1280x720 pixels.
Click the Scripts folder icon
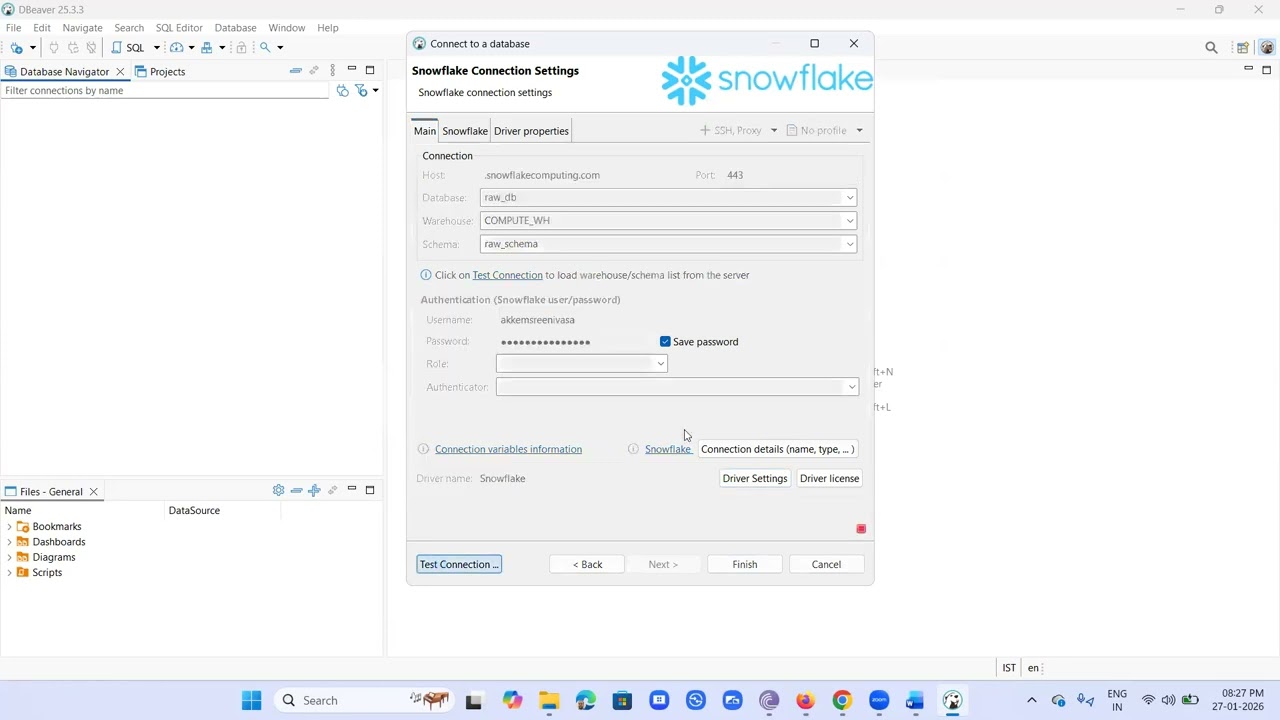coord(23,572)
